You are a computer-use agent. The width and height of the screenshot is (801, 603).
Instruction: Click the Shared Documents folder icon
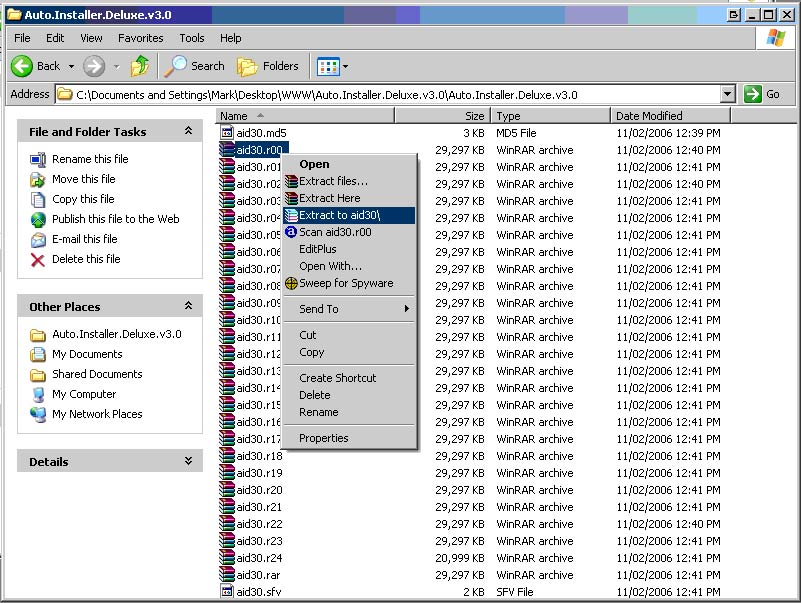pos(38,375)
